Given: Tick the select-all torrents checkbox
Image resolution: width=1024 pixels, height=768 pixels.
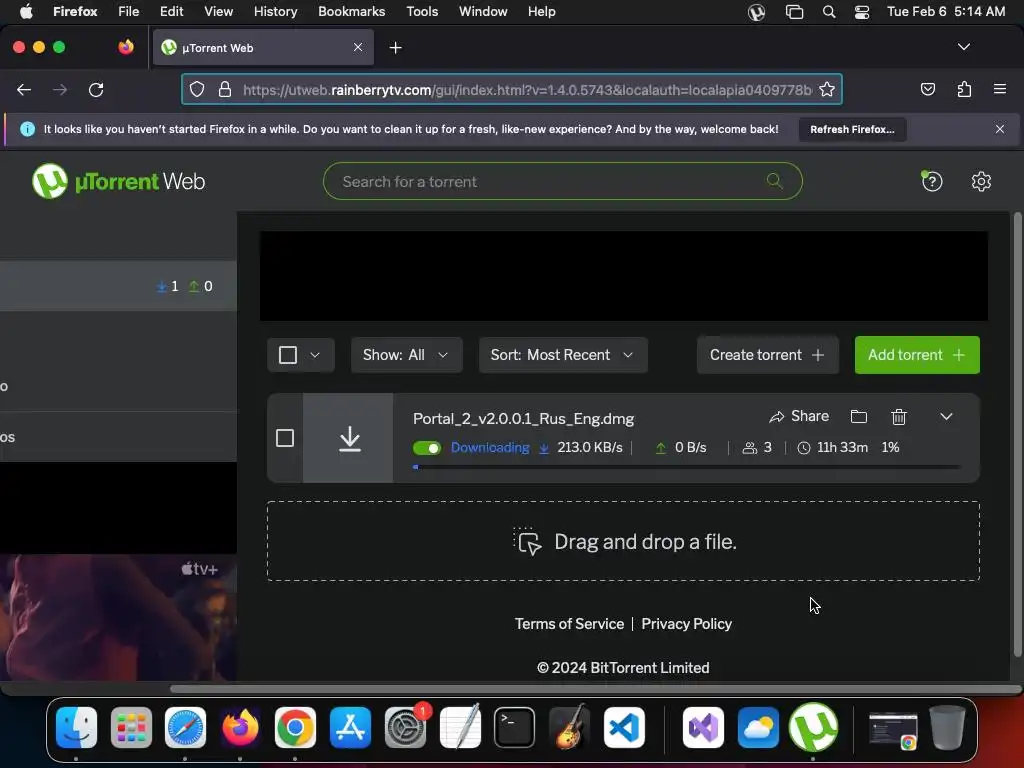Looking at the screenshot, I should pos(288,355).
